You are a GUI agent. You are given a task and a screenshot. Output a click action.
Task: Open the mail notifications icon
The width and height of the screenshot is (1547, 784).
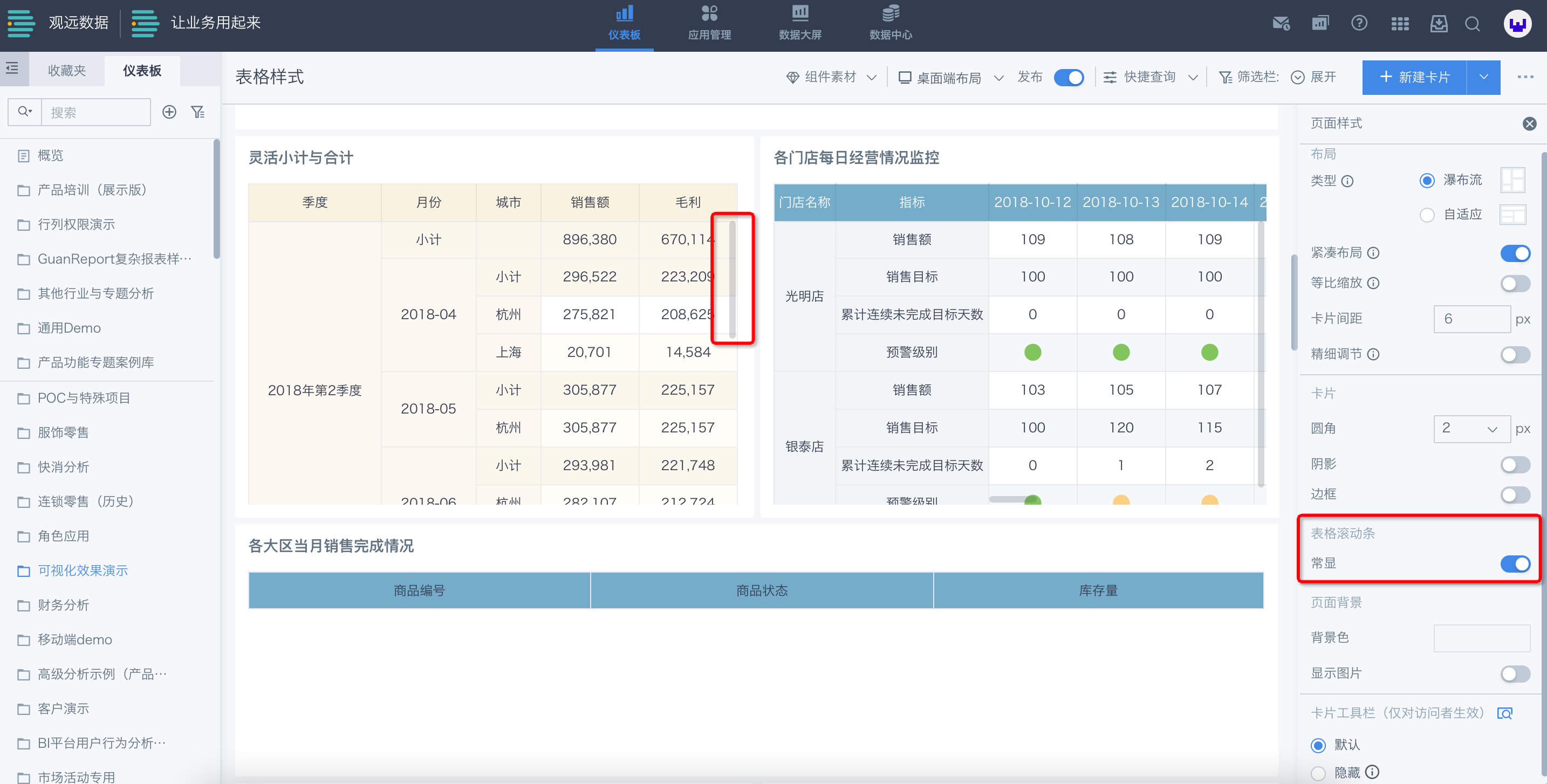1281,23
